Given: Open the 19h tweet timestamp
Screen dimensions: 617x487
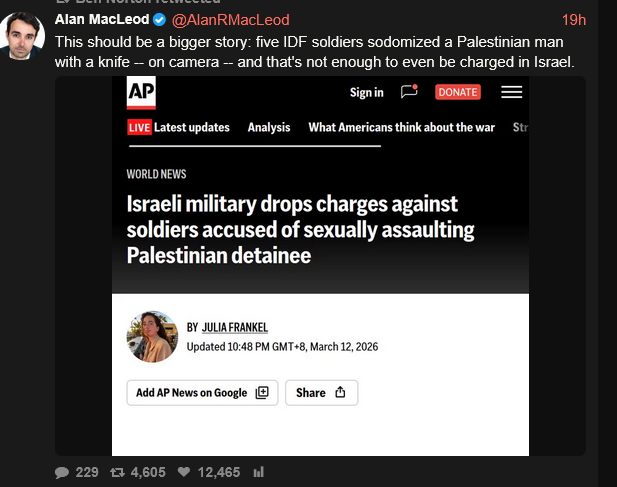Looking at the screenshot, I should [574, 20].
